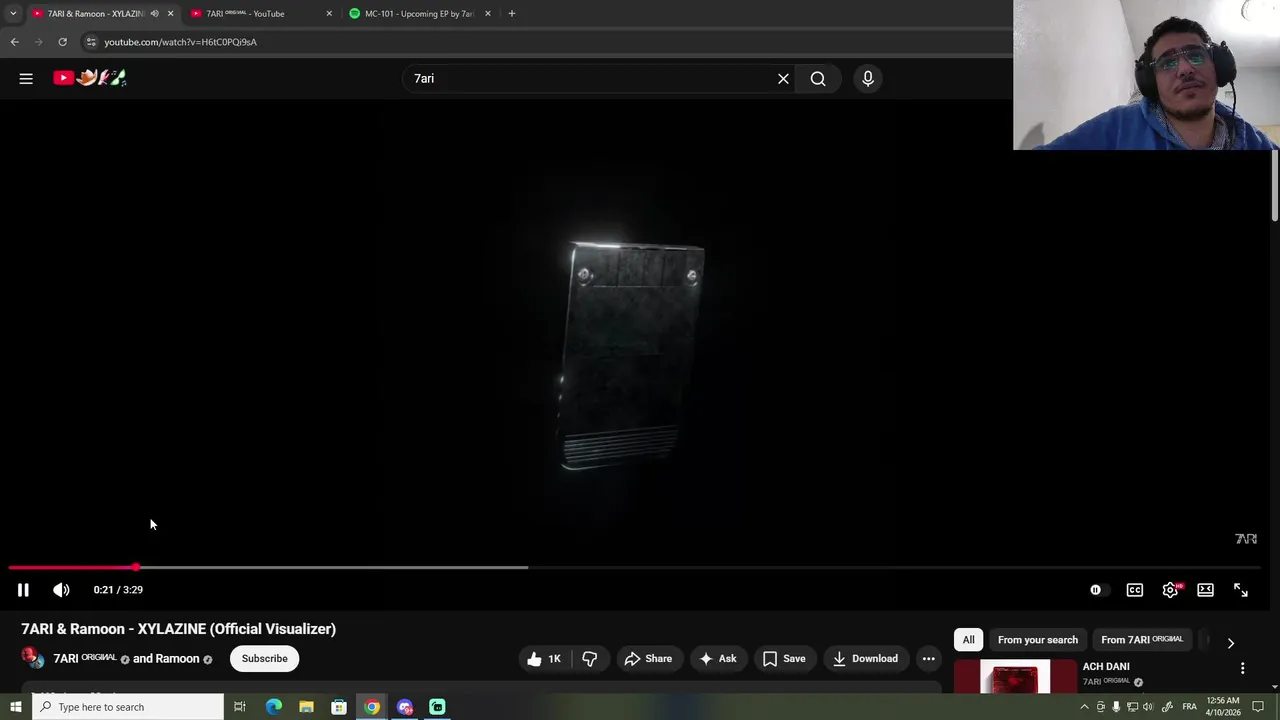Open the Windows Start menu
The image size is (1280, 720).
click(16, 707)
